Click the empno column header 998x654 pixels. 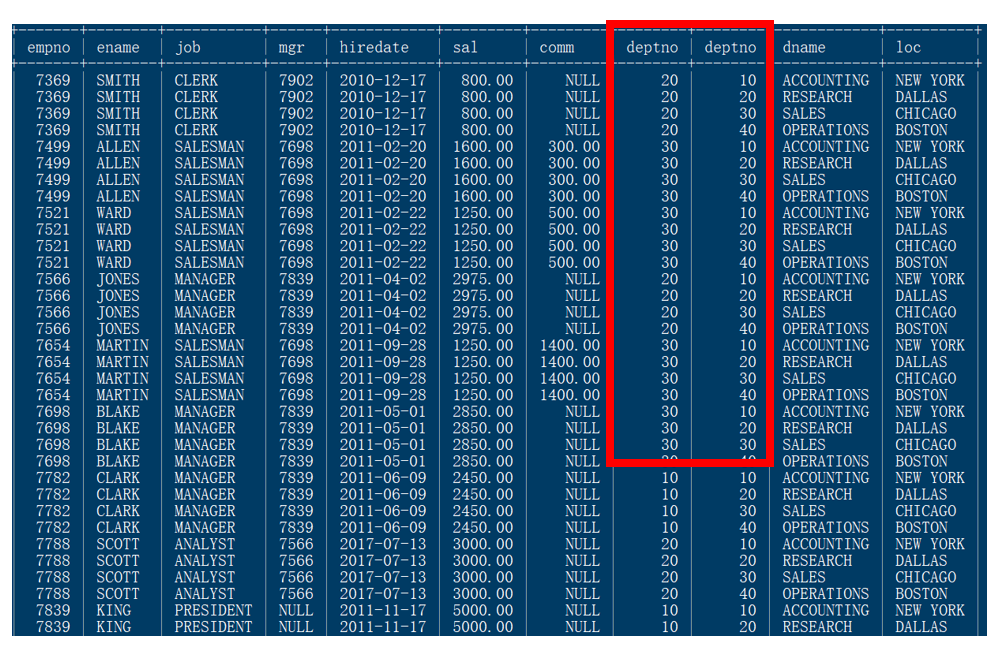tap(48, 48)
